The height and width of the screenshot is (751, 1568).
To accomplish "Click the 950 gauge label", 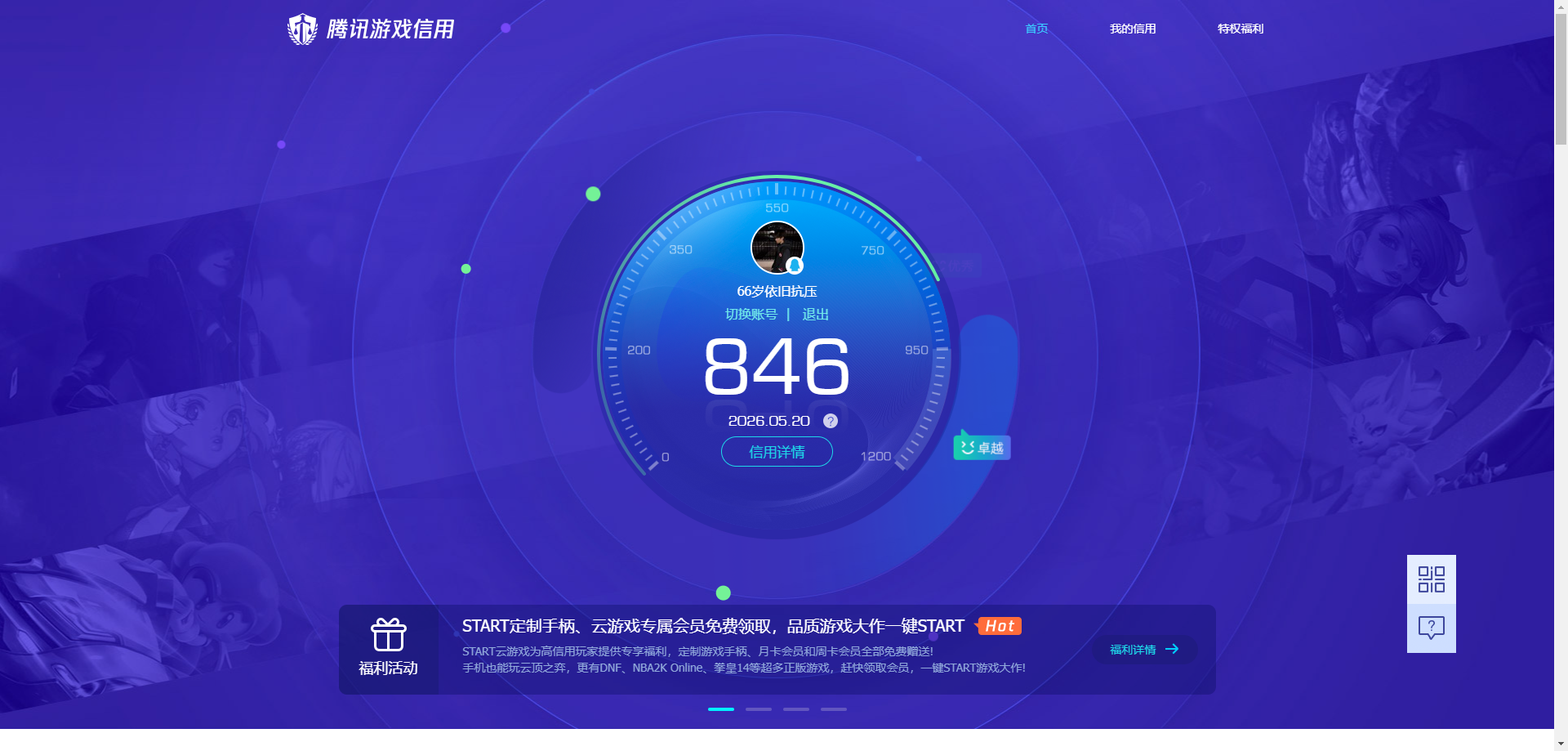I will click(x=916, y=351).
